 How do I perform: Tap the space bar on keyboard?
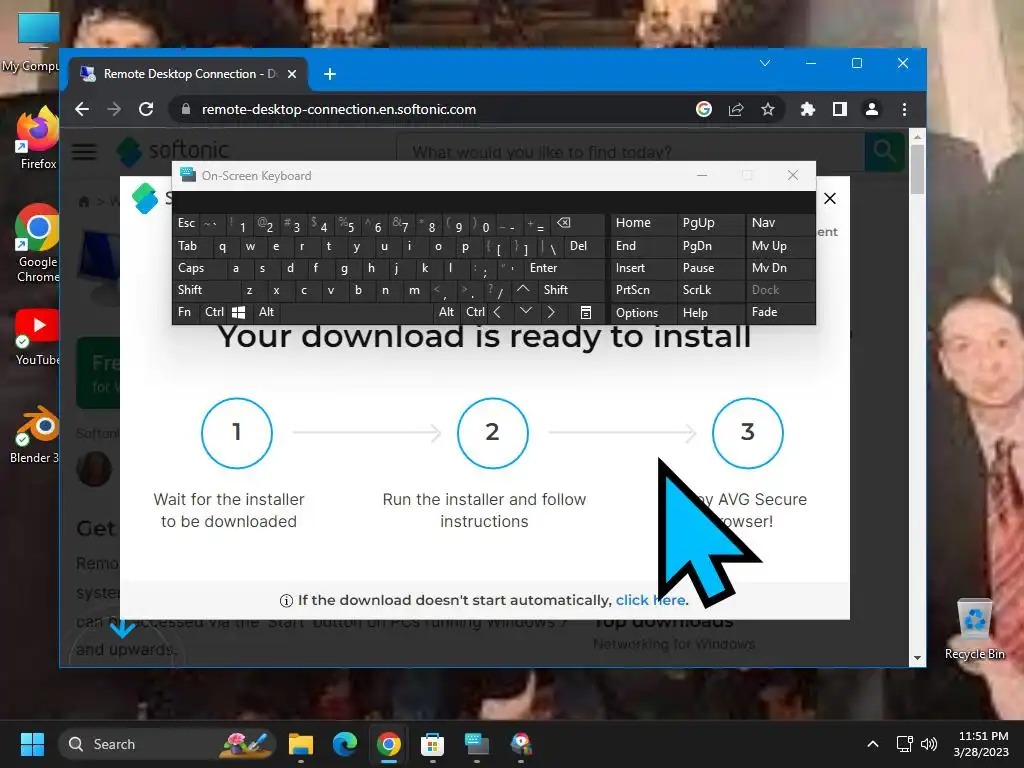point(357,312)
